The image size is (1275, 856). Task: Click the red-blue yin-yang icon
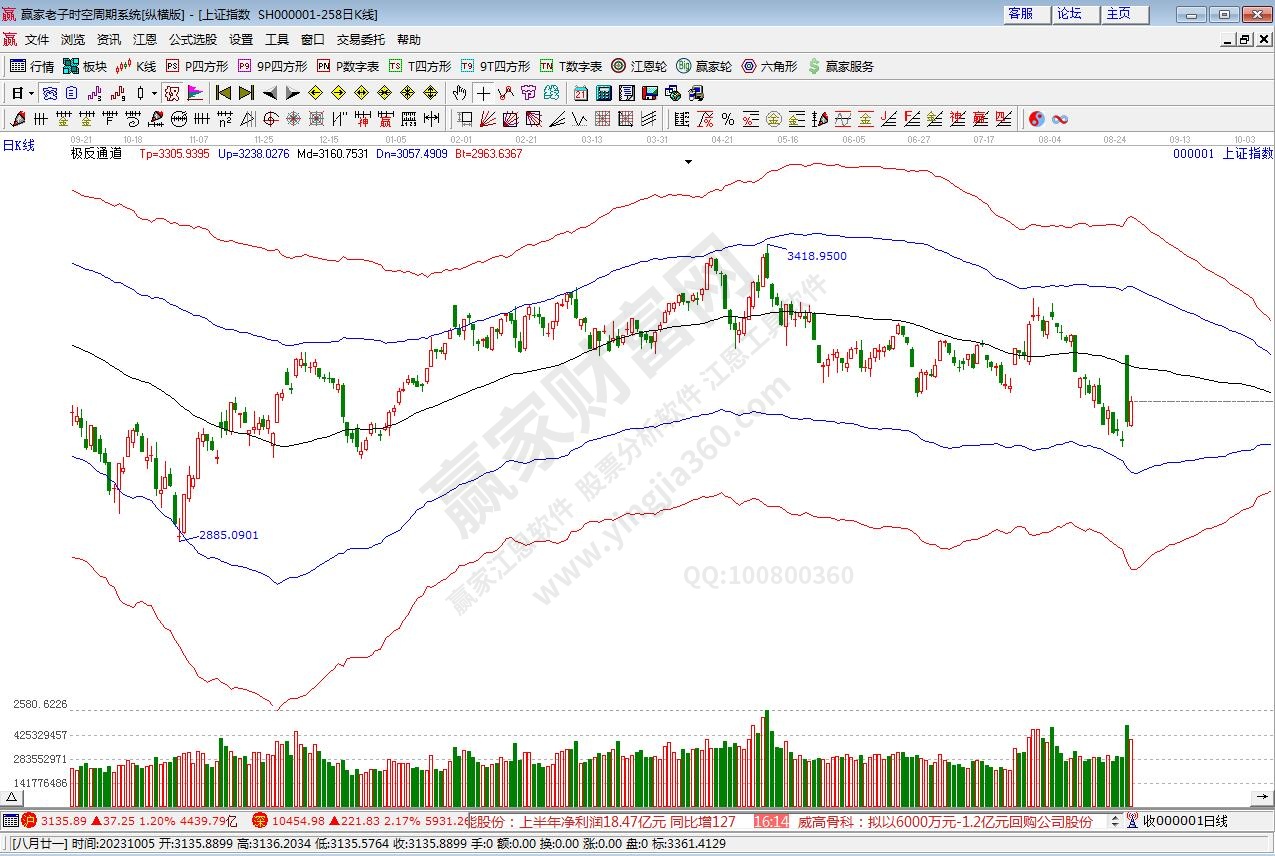[1037, 120]
